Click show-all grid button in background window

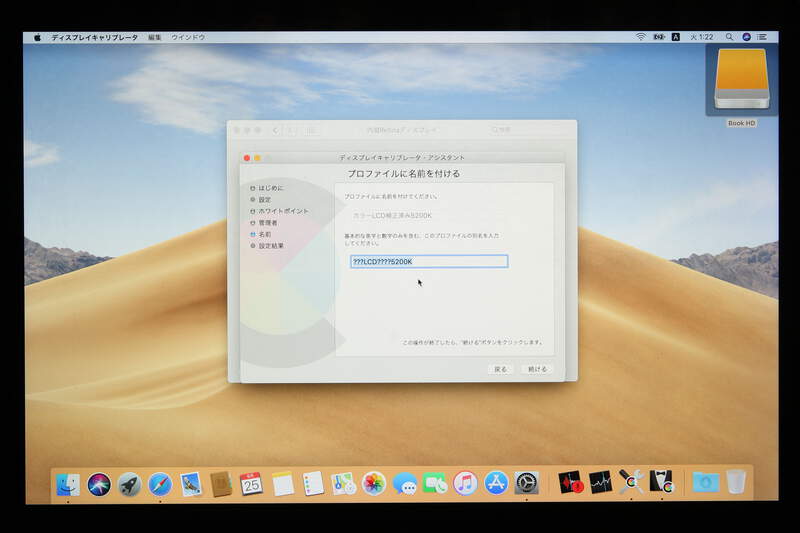(x=311, y=131)
